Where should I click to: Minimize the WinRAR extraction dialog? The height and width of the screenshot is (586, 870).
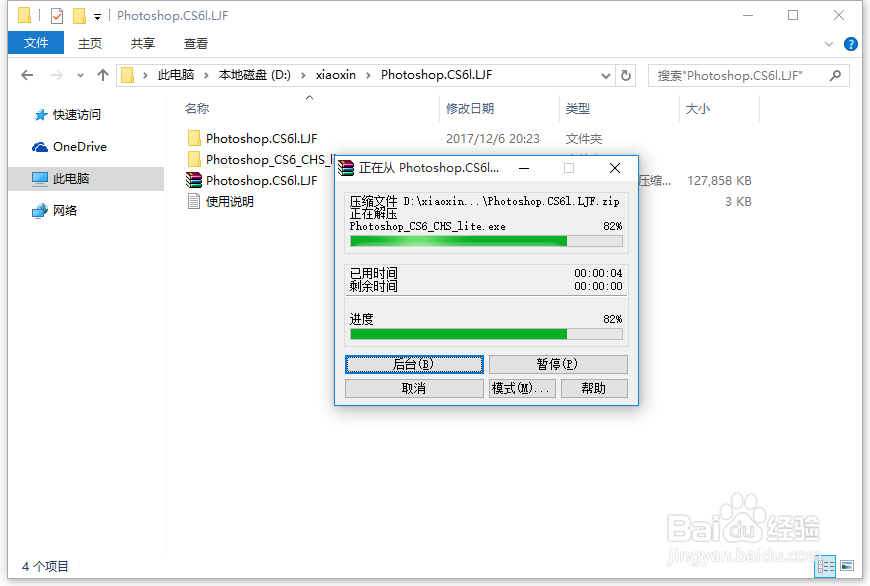coord(524,168)
